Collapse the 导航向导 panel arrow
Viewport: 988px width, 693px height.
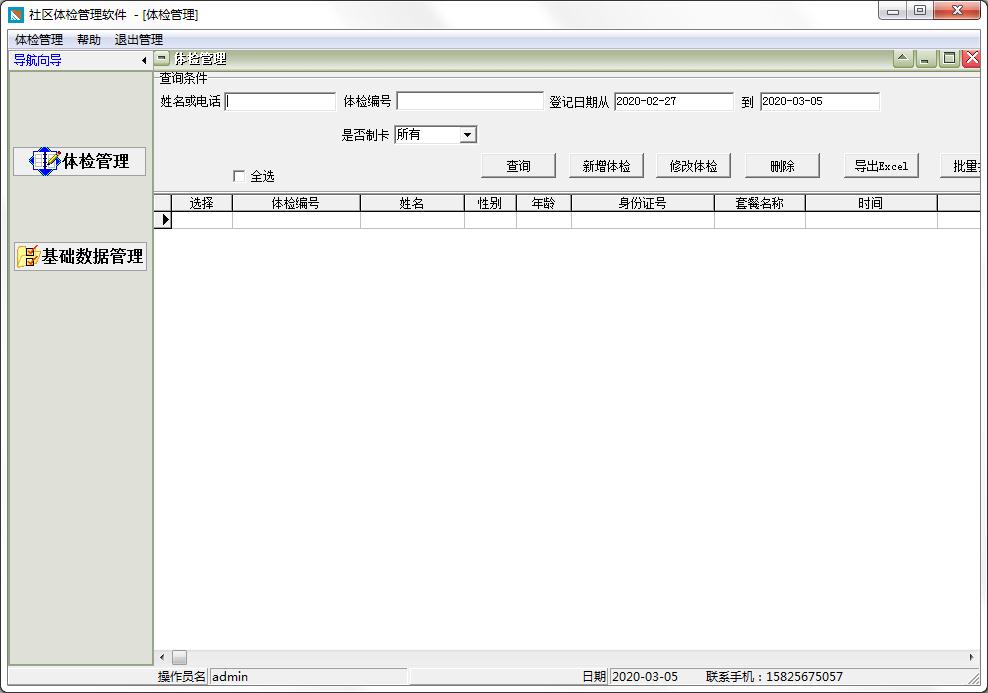[144, 60]
